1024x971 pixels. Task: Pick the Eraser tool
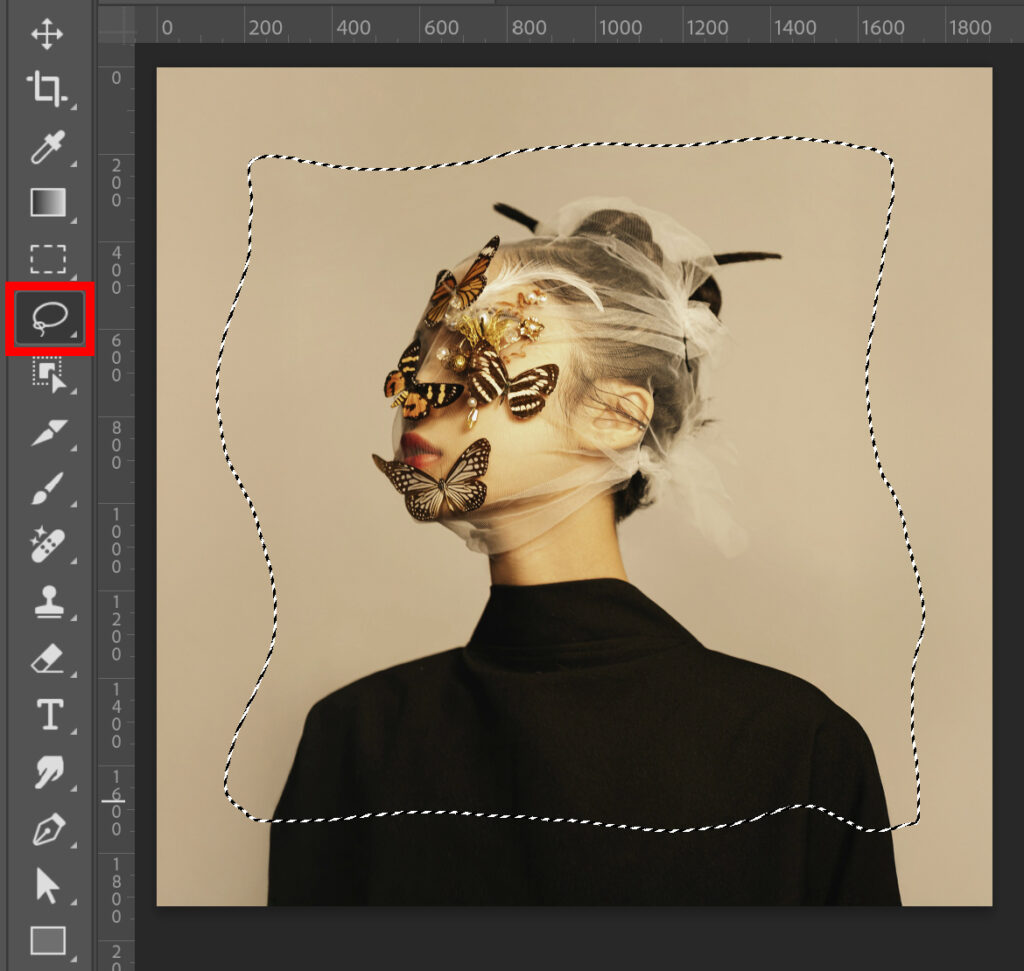click(47, 658)
